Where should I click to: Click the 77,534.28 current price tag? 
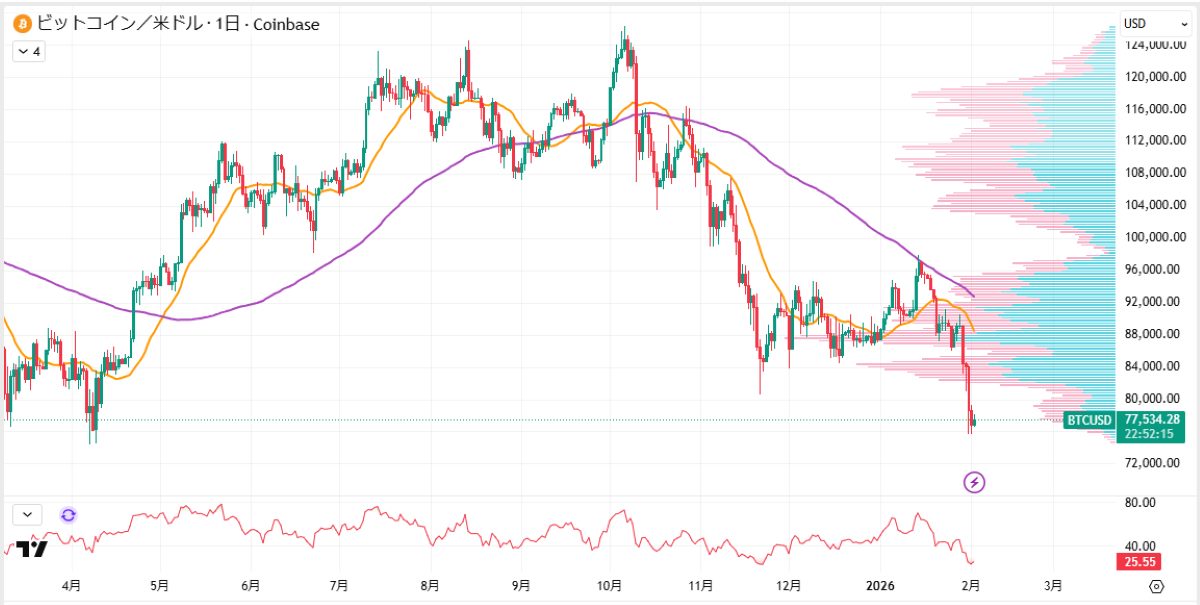(x=1152, y=419)
